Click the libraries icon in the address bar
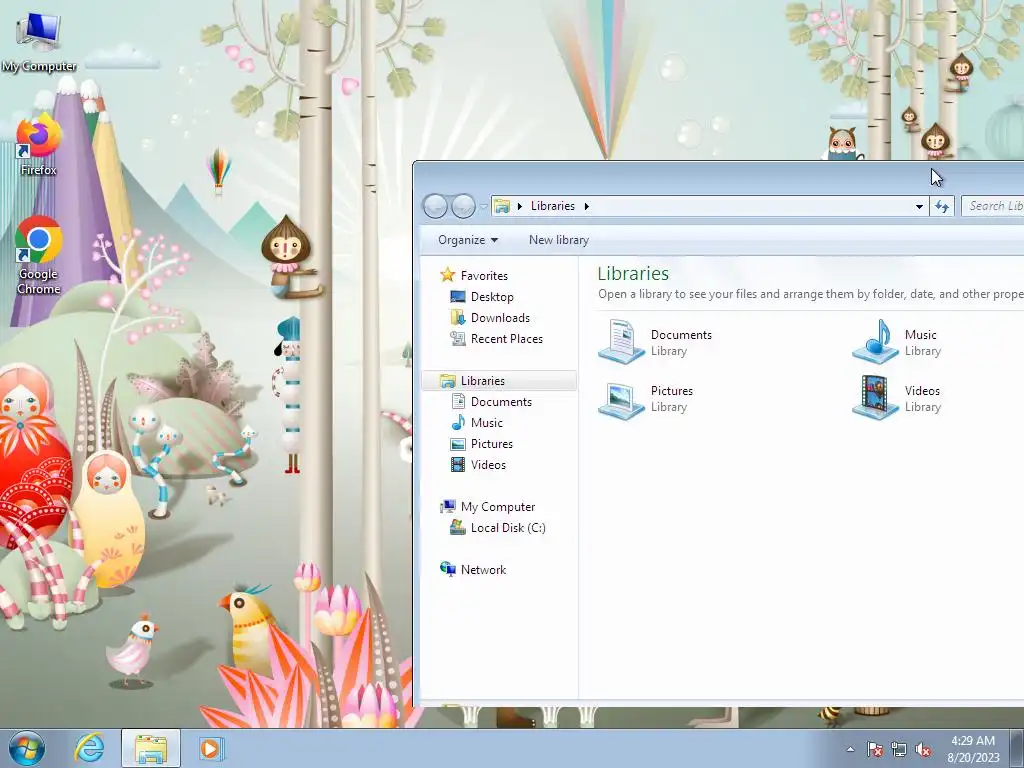The height and width of the screenshot is (768, 1024). coord(502,206)
